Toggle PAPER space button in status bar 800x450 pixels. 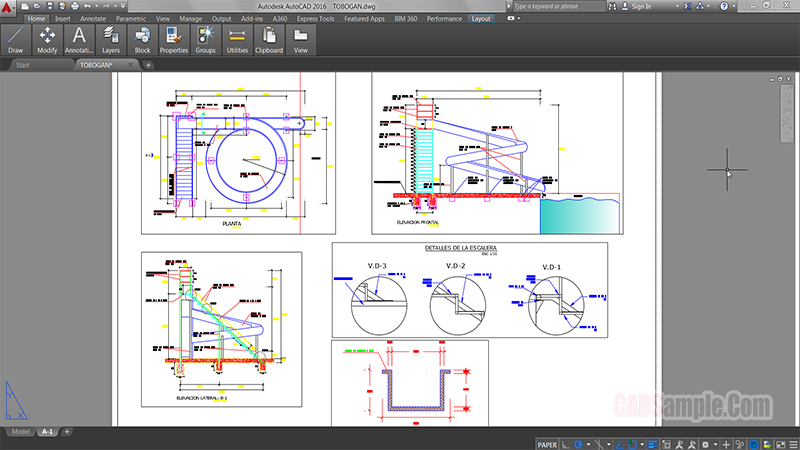point(547,445)
